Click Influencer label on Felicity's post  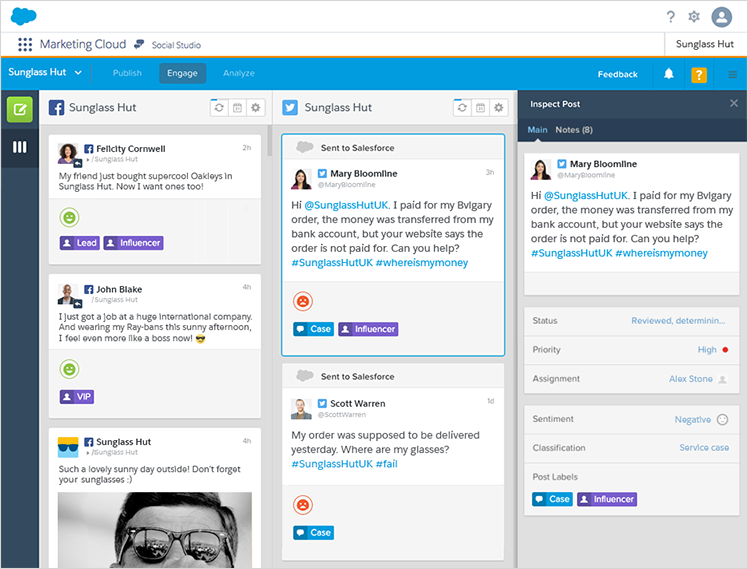tap(134, 243)
